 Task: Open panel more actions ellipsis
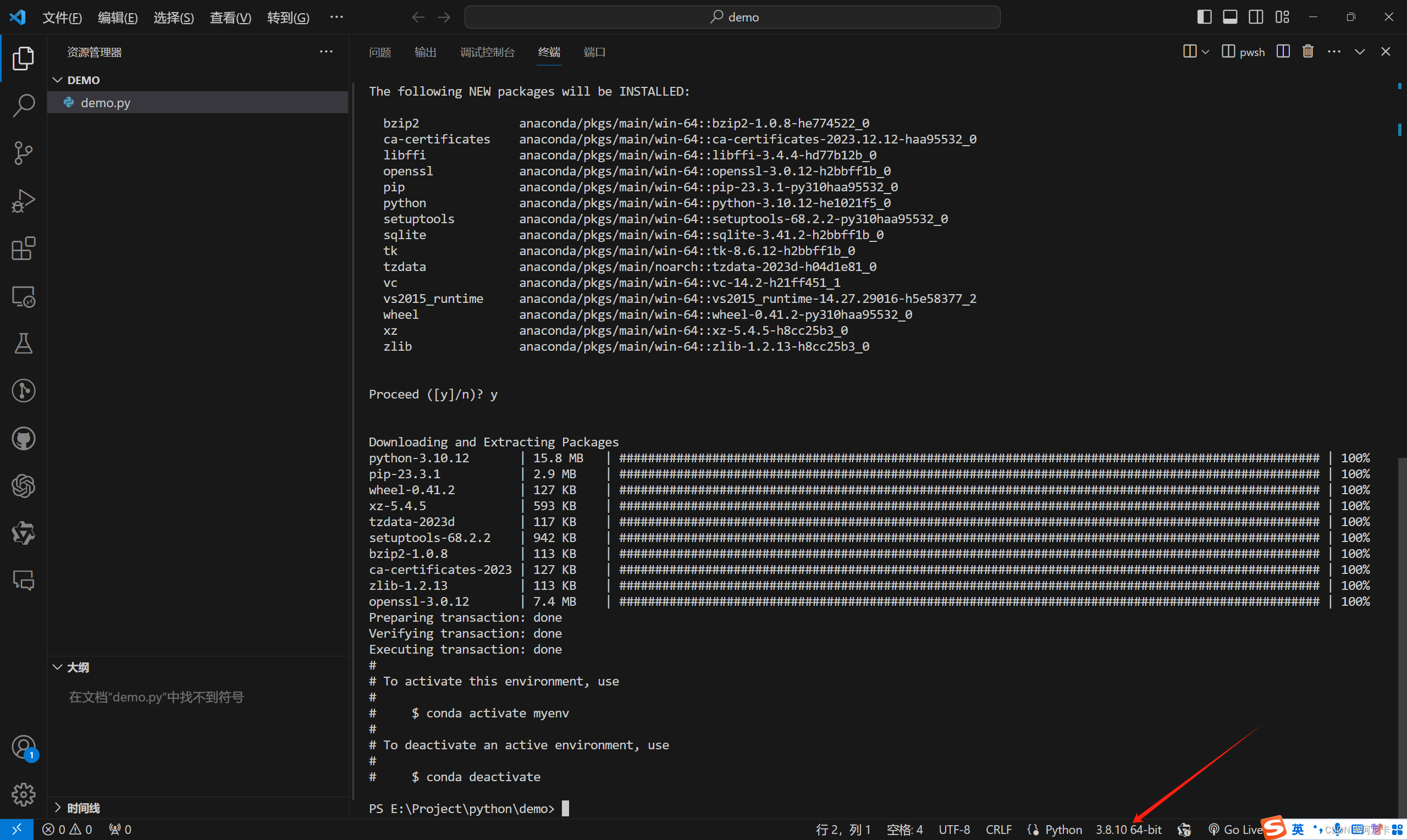1334,52
